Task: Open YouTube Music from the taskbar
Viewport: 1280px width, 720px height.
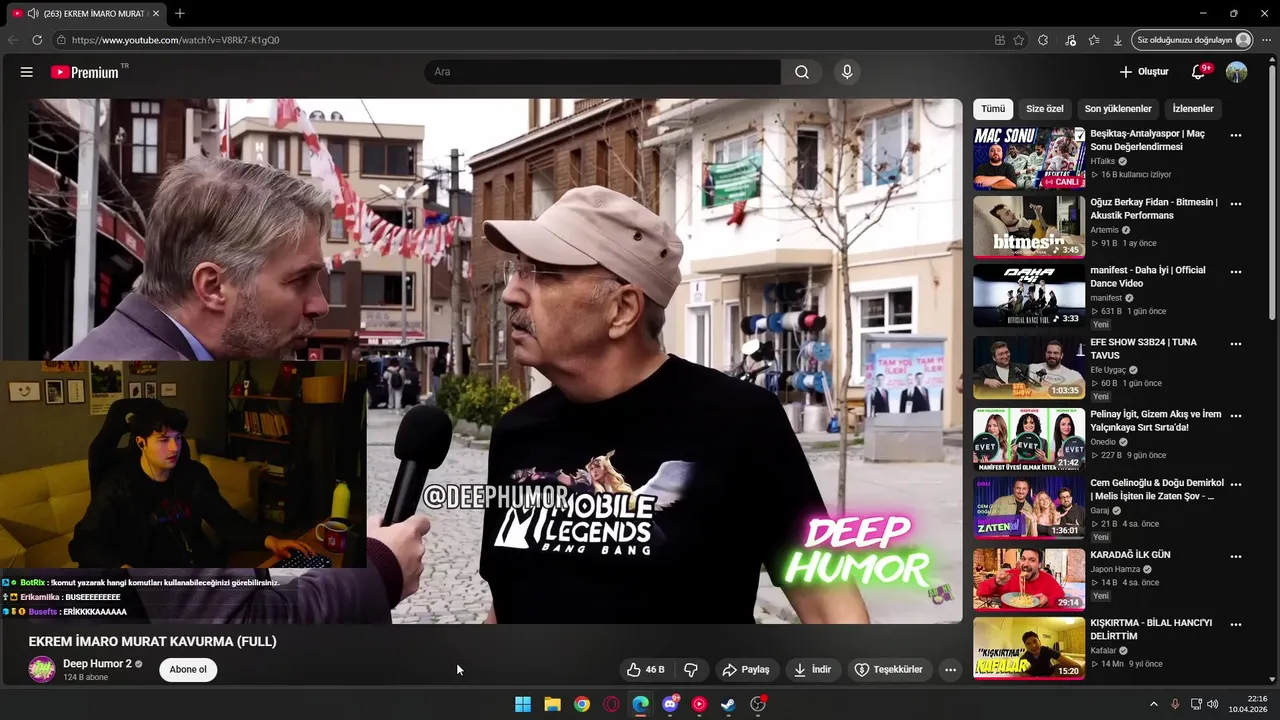Action: point(699,704)
